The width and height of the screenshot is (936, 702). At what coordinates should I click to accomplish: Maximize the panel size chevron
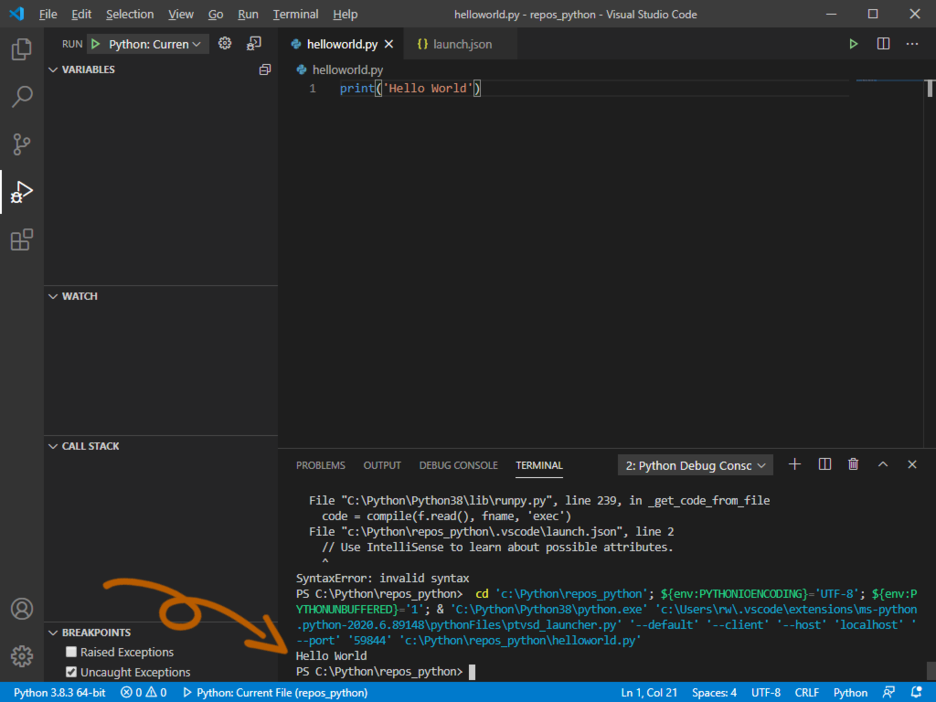click(883, 464)
